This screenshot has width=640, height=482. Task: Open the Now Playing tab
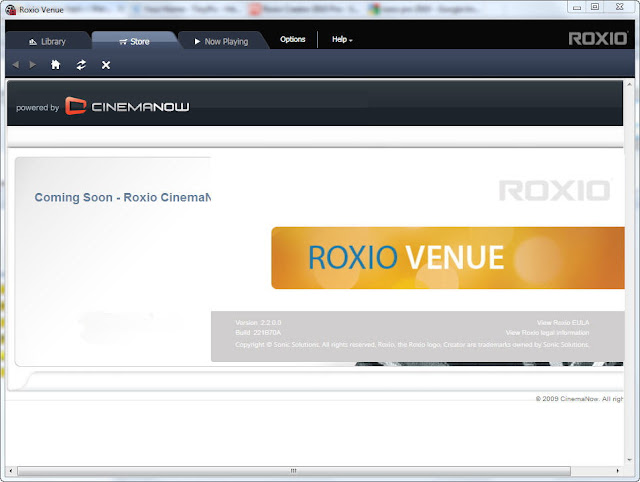[x=222, y=41]
